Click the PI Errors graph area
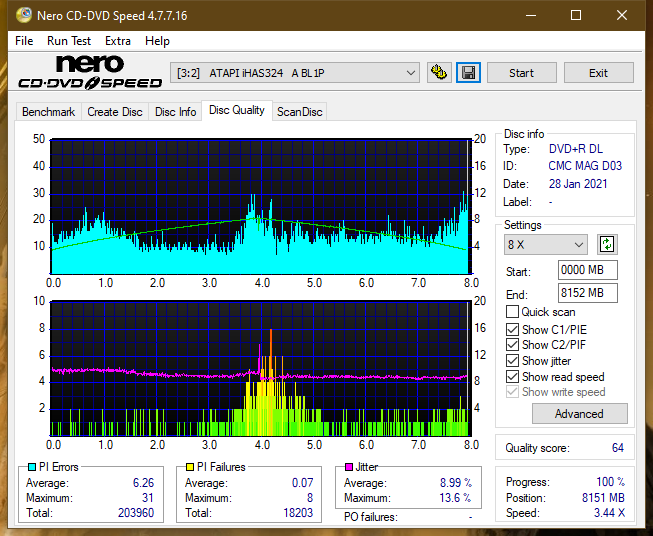The image size is (653, 536). [260, 207]
